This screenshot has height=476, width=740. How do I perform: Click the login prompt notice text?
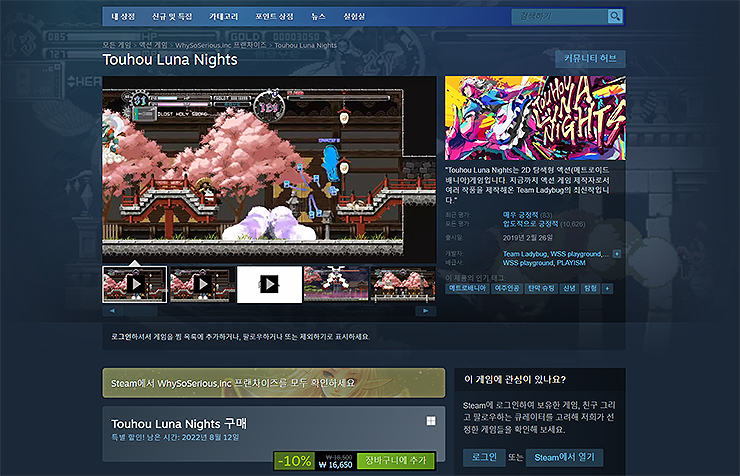pos(240,337)
